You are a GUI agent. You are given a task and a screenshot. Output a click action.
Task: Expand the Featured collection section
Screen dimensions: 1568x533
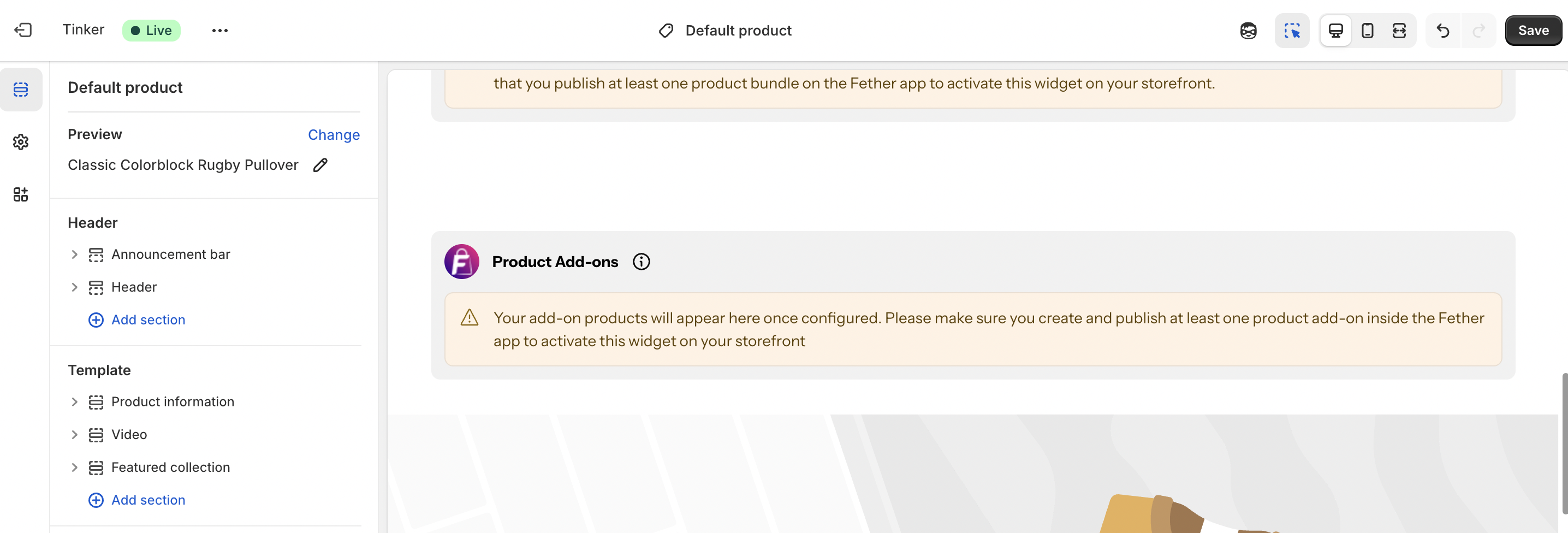coord(74,467)
